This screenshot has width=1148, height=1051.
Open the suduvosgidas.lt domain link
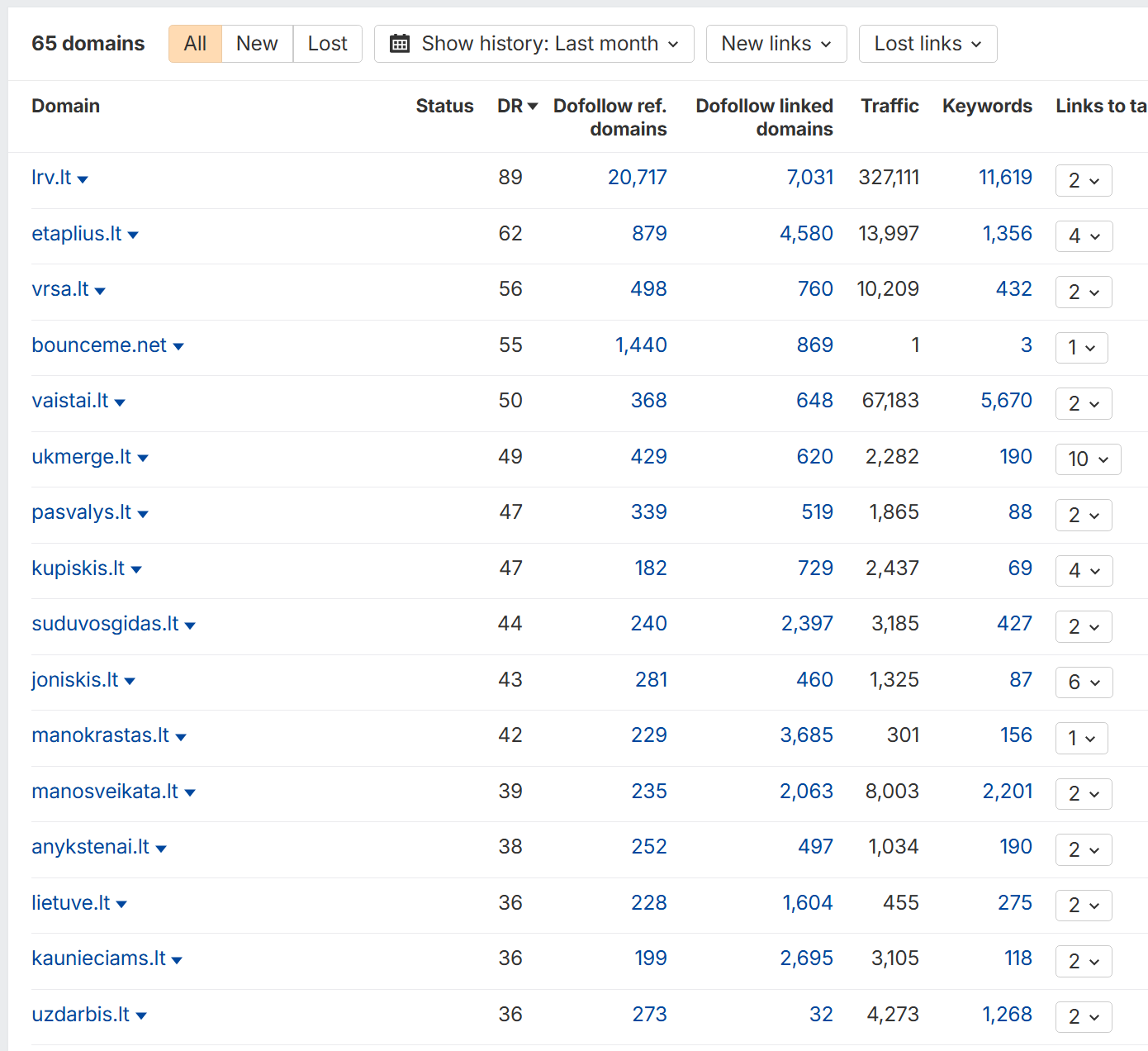click(x=105, y=624)
